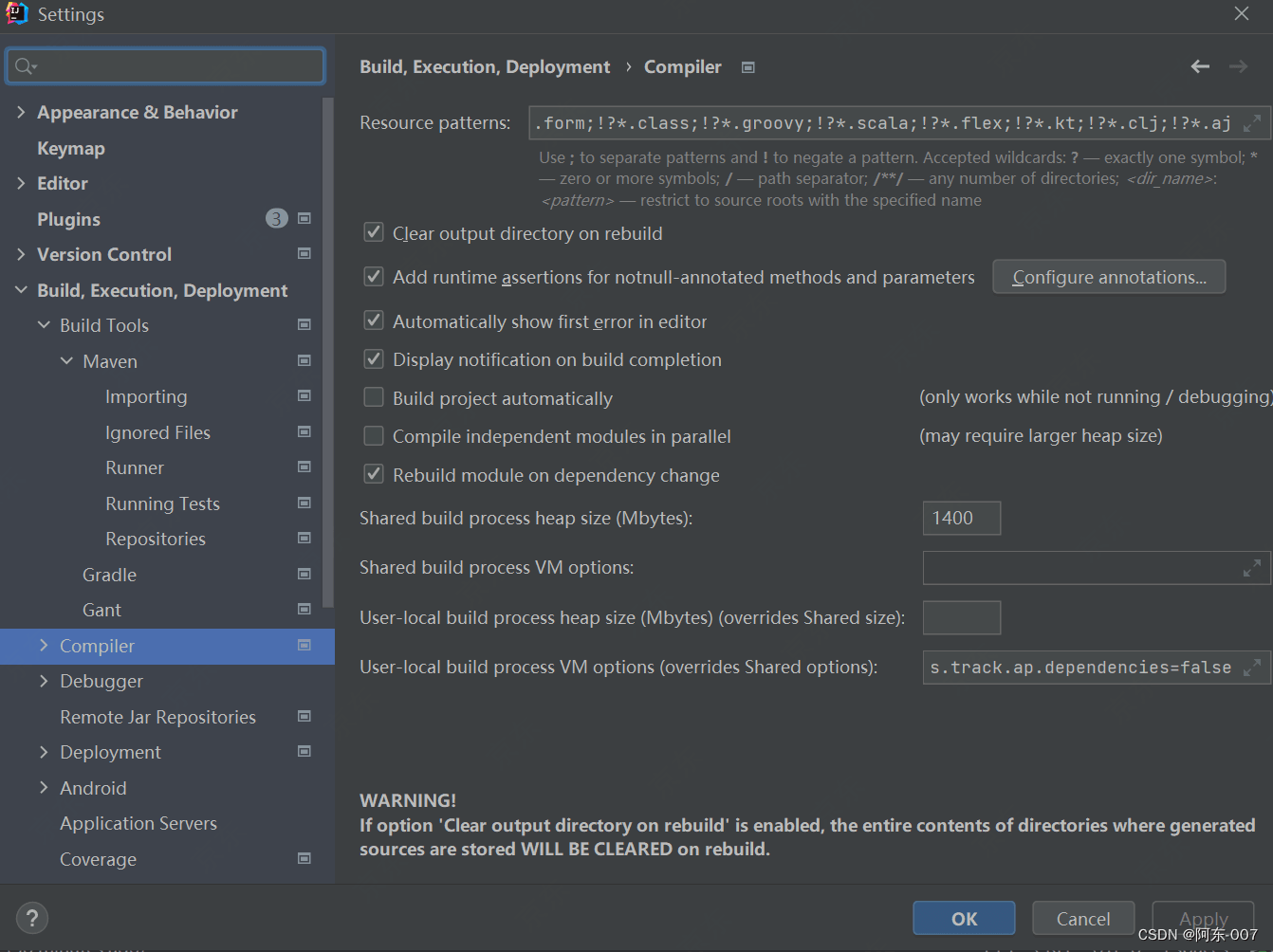Click OK to confirm settings

(x=964, y=919)
